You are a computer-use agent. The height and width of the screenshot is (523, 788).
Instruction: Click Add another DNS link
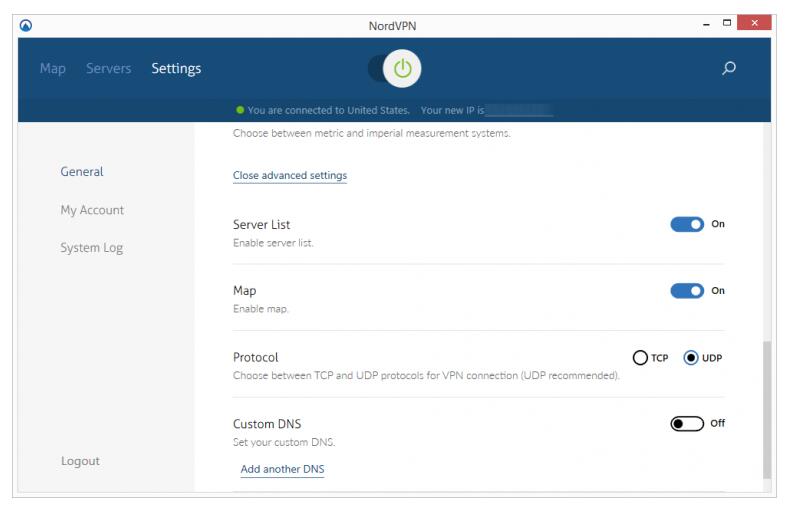tap(282, 469)
